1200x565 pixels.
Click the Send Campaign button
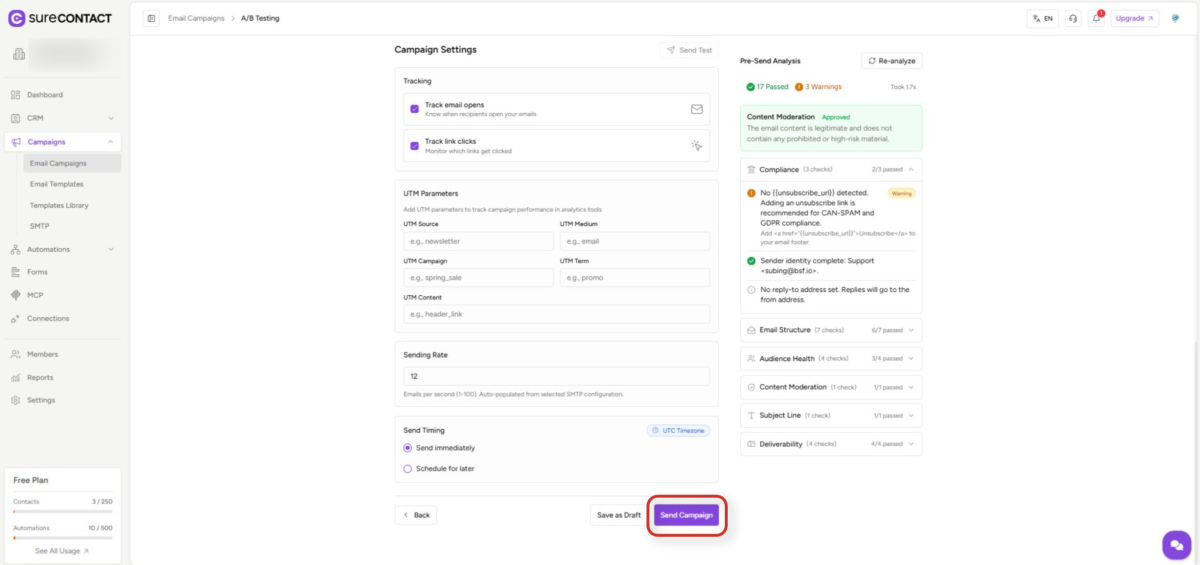(x=687, y=515)
